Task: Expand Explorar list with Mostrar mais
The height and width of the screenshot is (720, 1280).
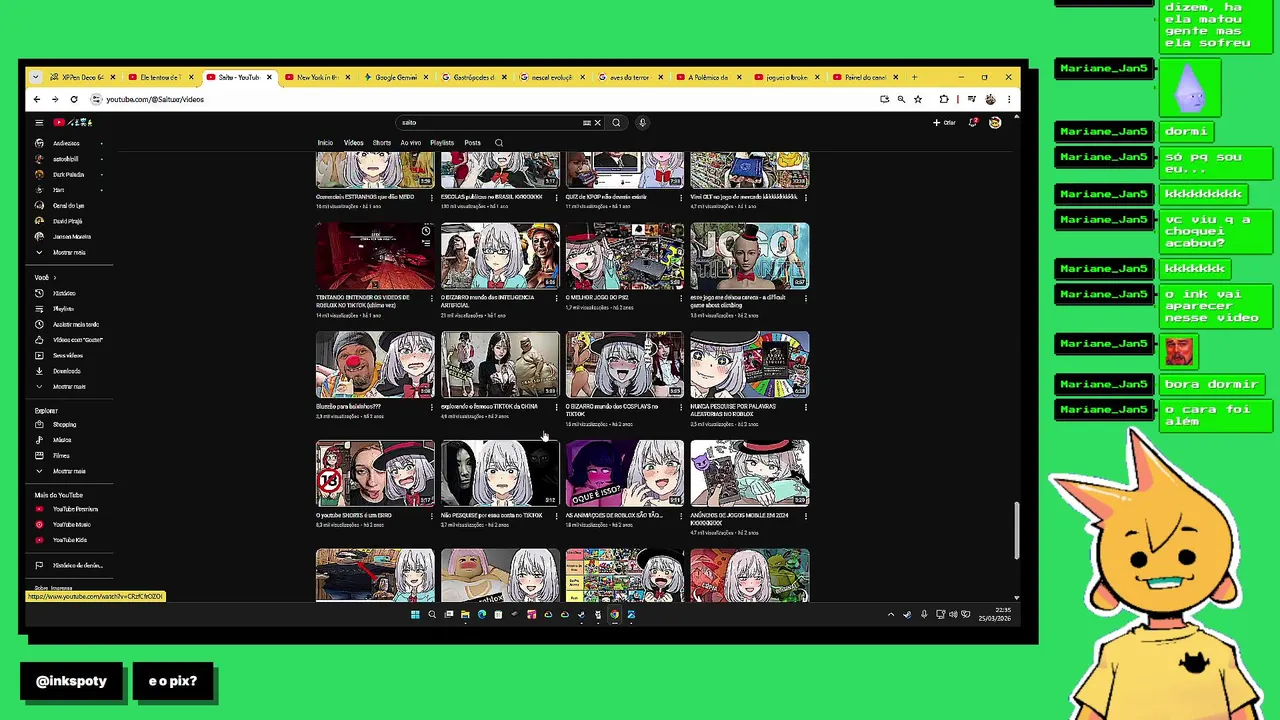Action: coord(69,471)
